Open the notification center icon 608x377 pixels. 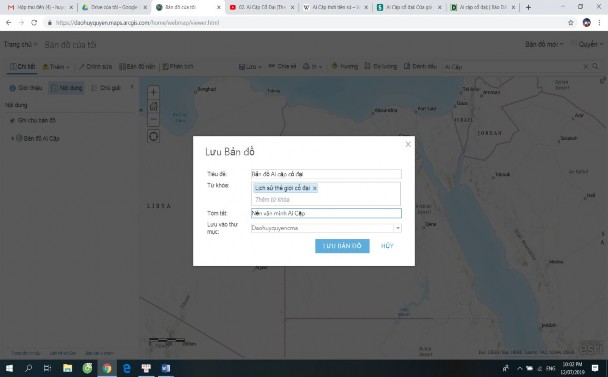595,368
